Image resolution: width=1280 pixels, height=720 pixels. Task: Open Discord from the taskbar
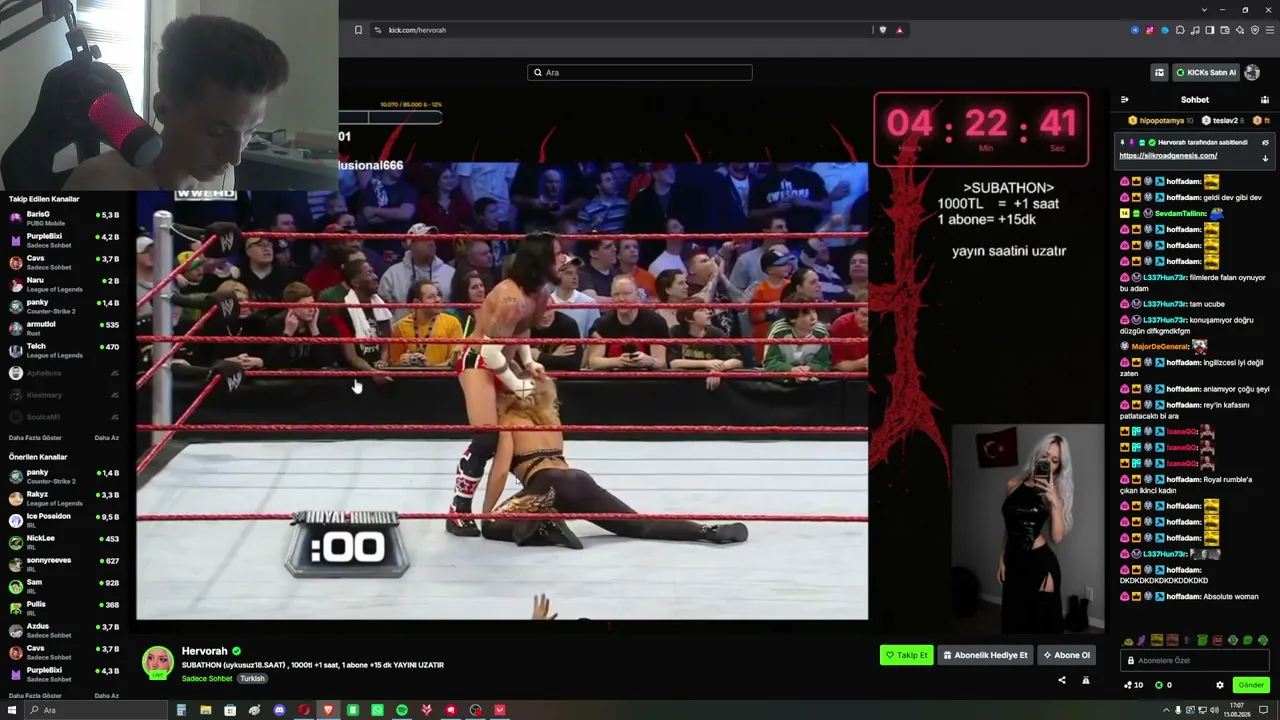279,710
